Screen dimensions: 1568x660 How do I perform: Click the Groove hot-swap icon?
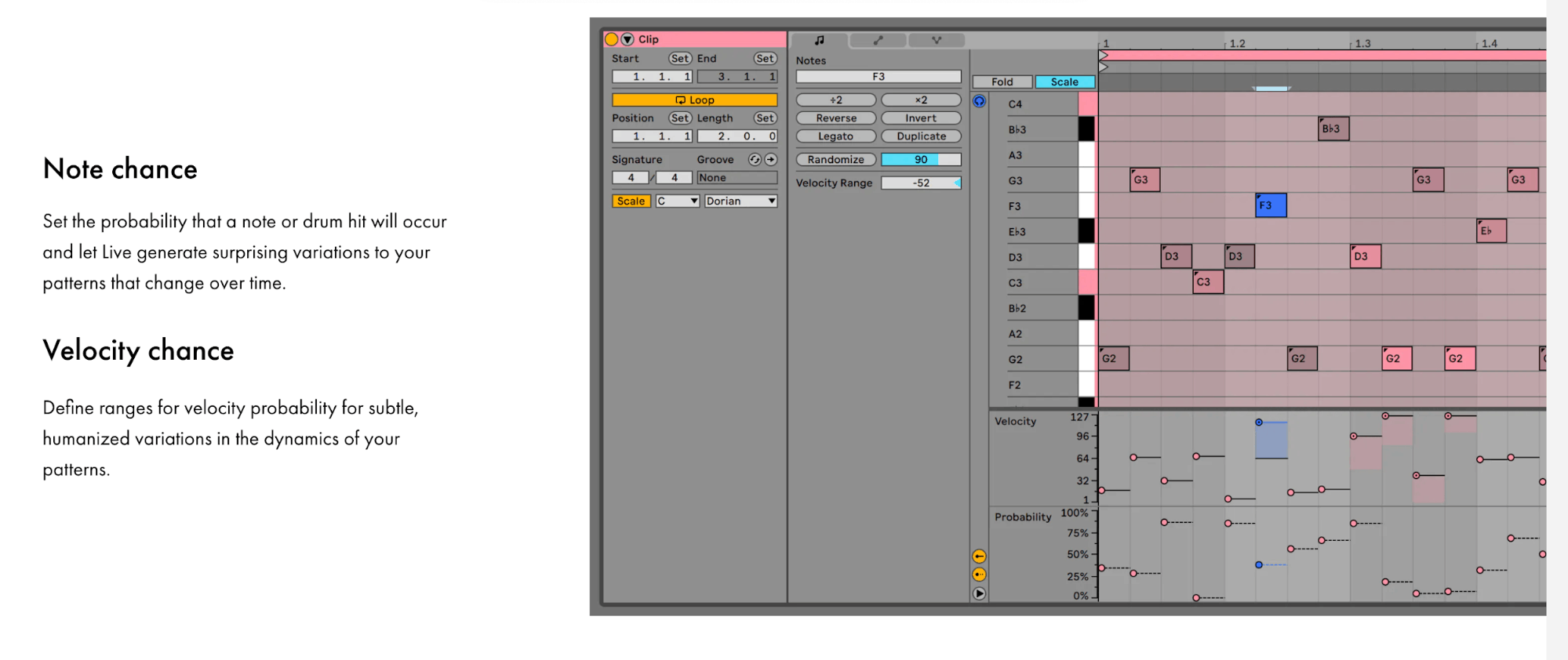coord(755,160)
